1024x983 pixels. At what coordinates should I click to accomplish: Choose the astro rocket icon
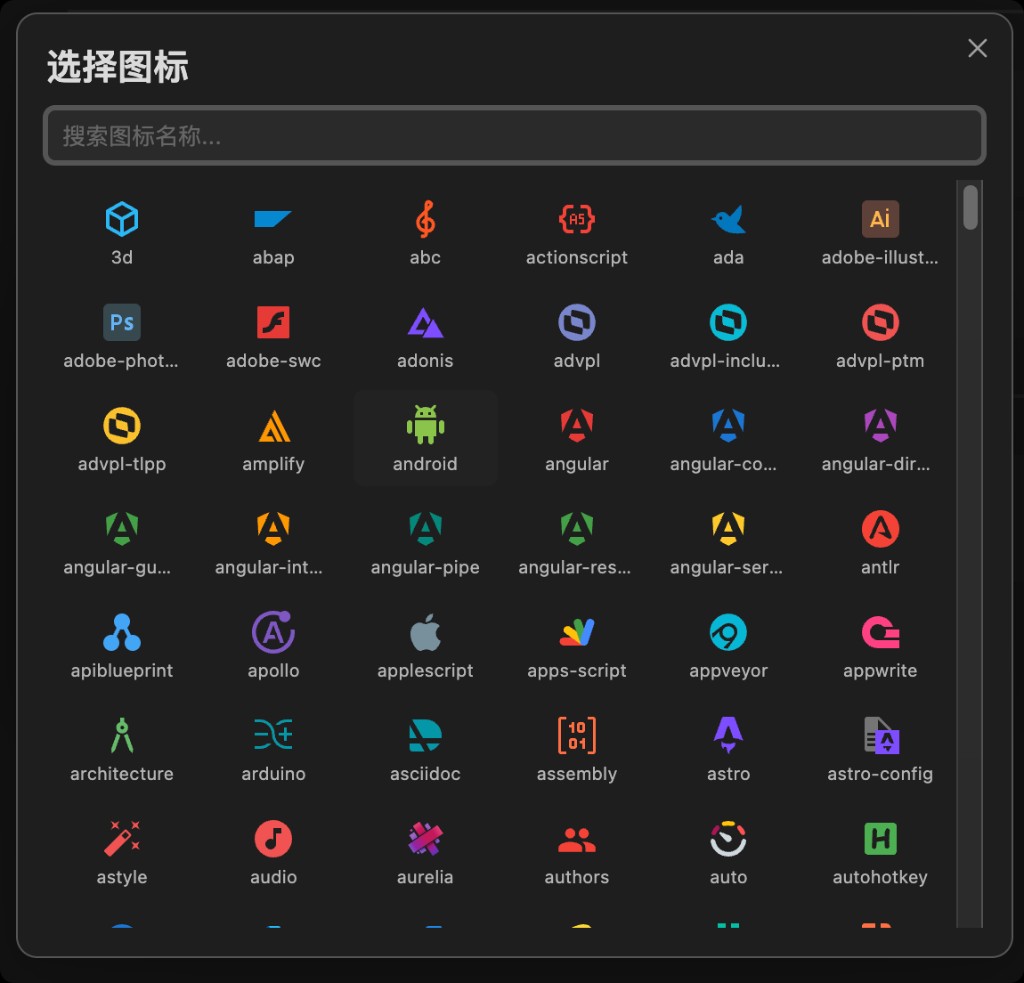(728, 735)
